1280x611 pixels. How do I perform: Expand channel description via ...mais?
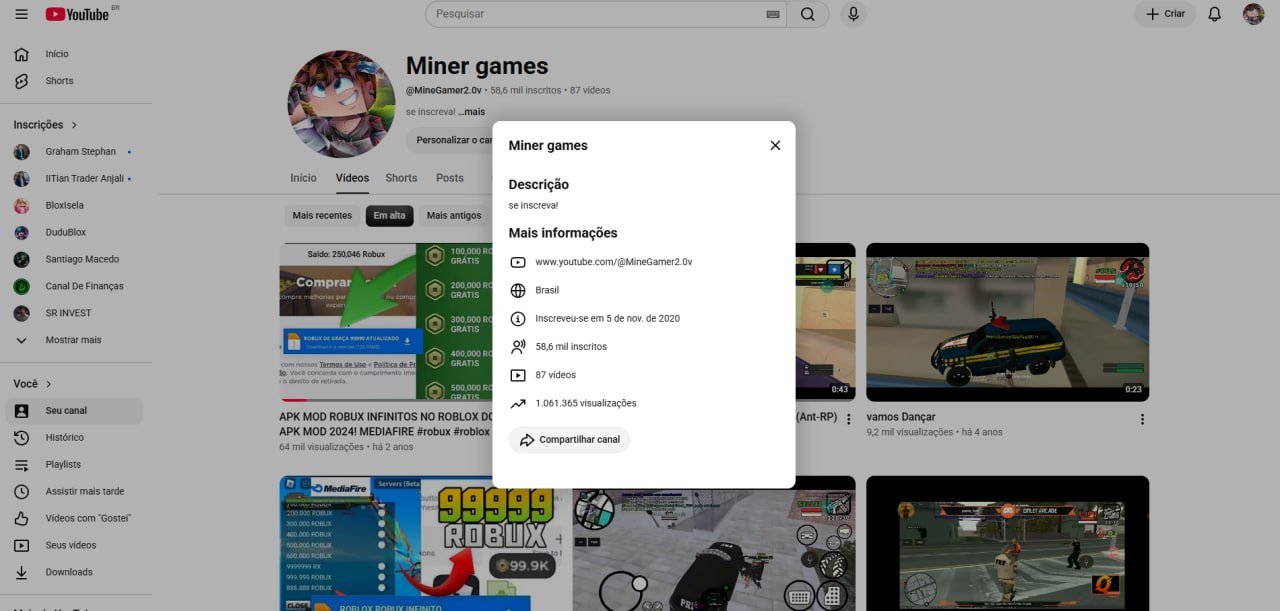click(471, 112)
